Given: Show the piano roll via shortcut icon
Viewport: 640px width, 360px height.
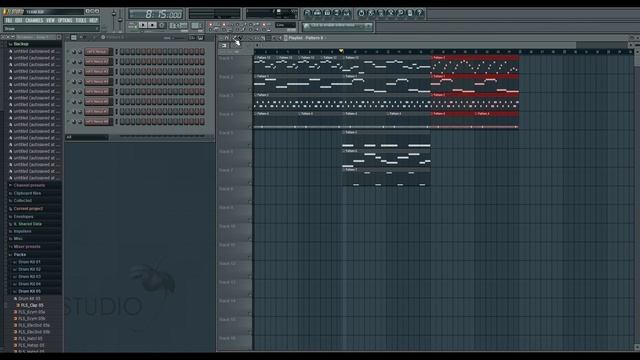Looking at the screenshot, I should coord(327,13).
